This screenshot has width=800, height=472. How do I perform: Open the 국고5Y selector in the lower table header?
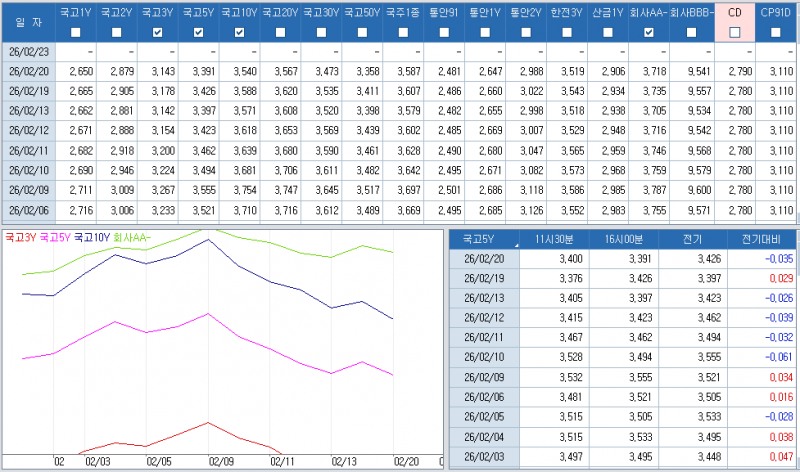[484, 239]
